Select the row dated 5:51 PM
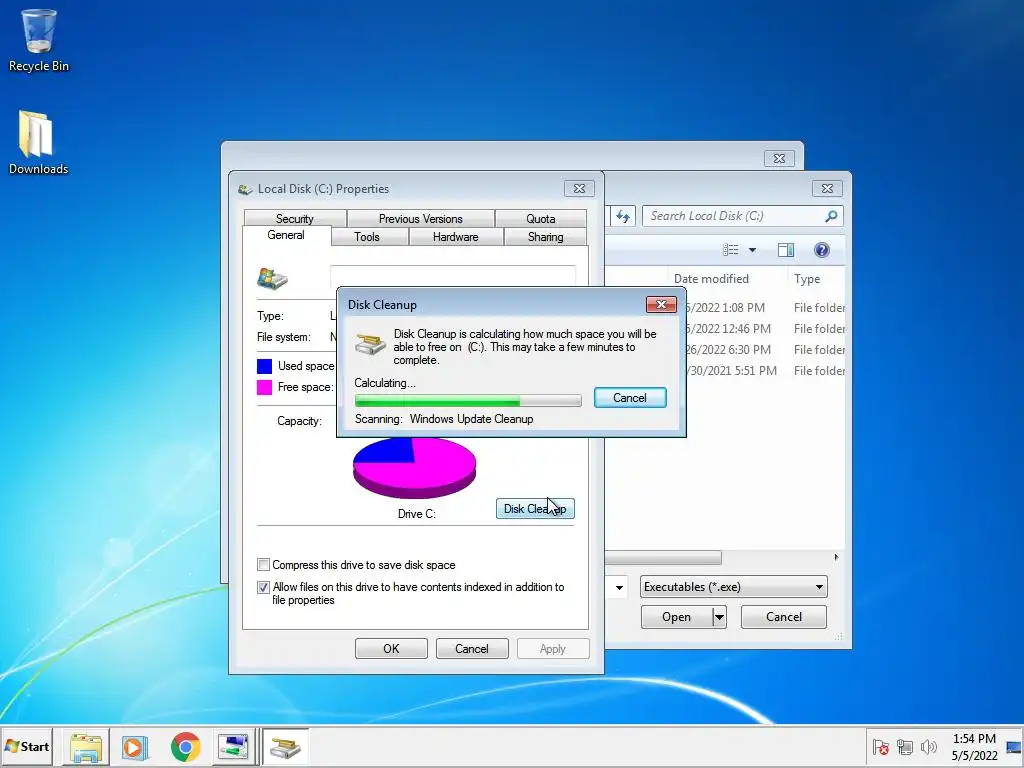The image size is (1024, 768). (x=725, y=370)
